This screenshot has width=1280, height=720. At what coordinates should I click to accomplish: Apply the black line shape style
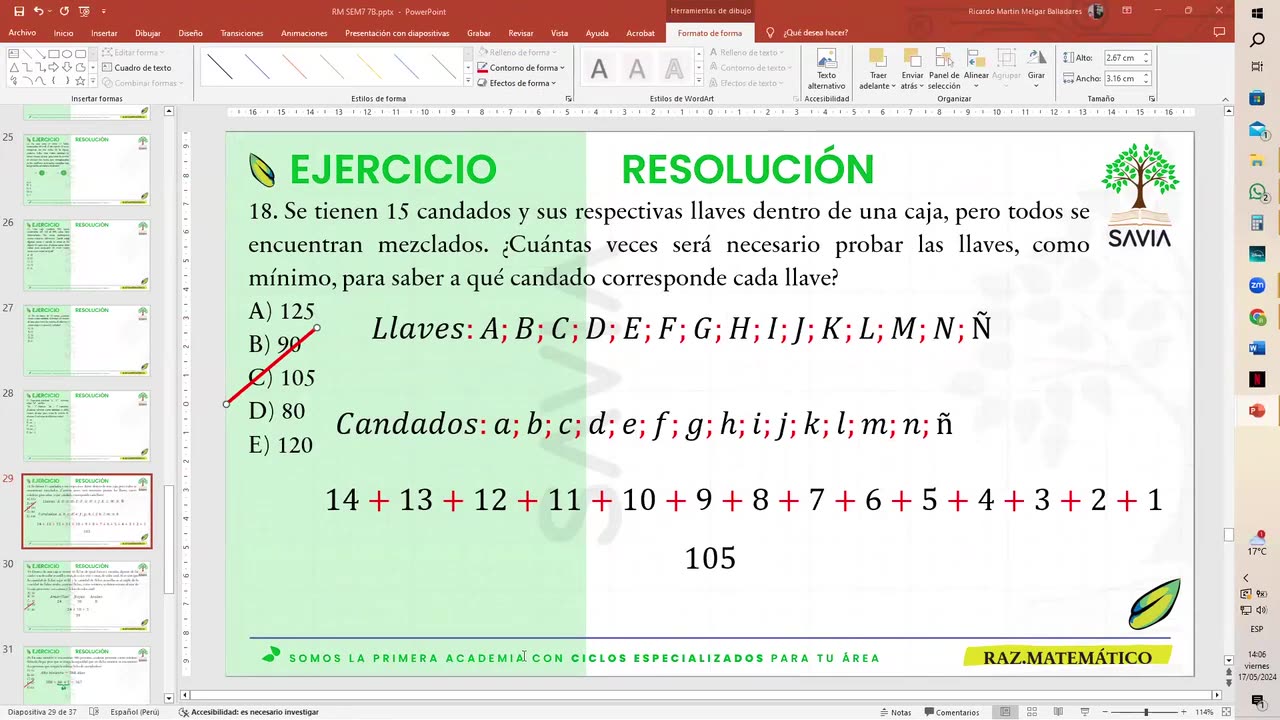click(x=220, y=67)
